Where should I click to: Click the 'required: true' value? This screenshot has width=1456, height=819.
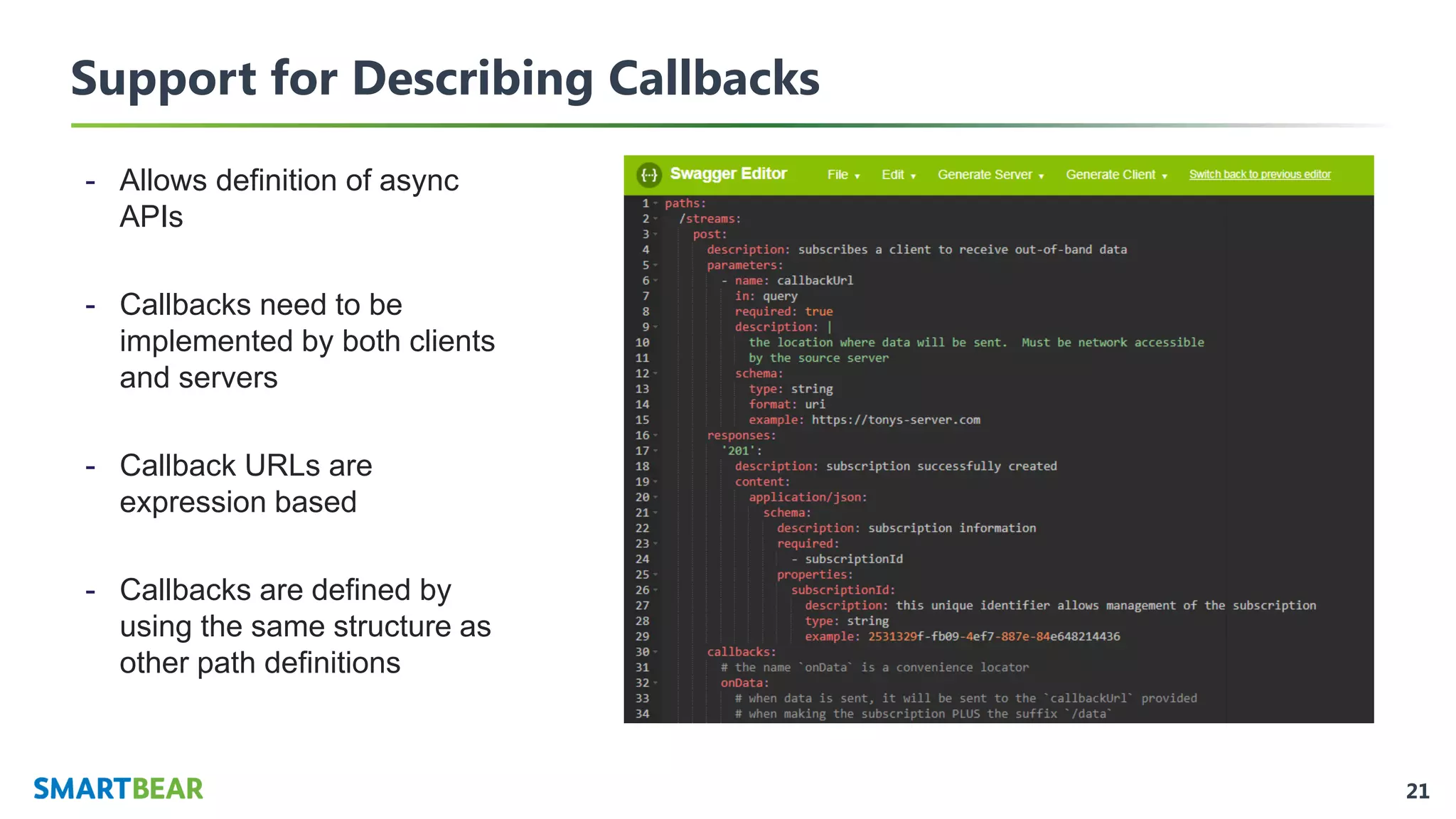(x=819, y=312)
